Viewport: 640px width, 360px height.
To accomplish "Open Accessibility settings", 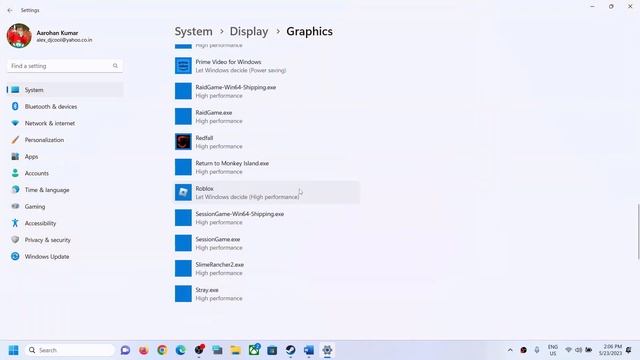I will tap(65, 223).
